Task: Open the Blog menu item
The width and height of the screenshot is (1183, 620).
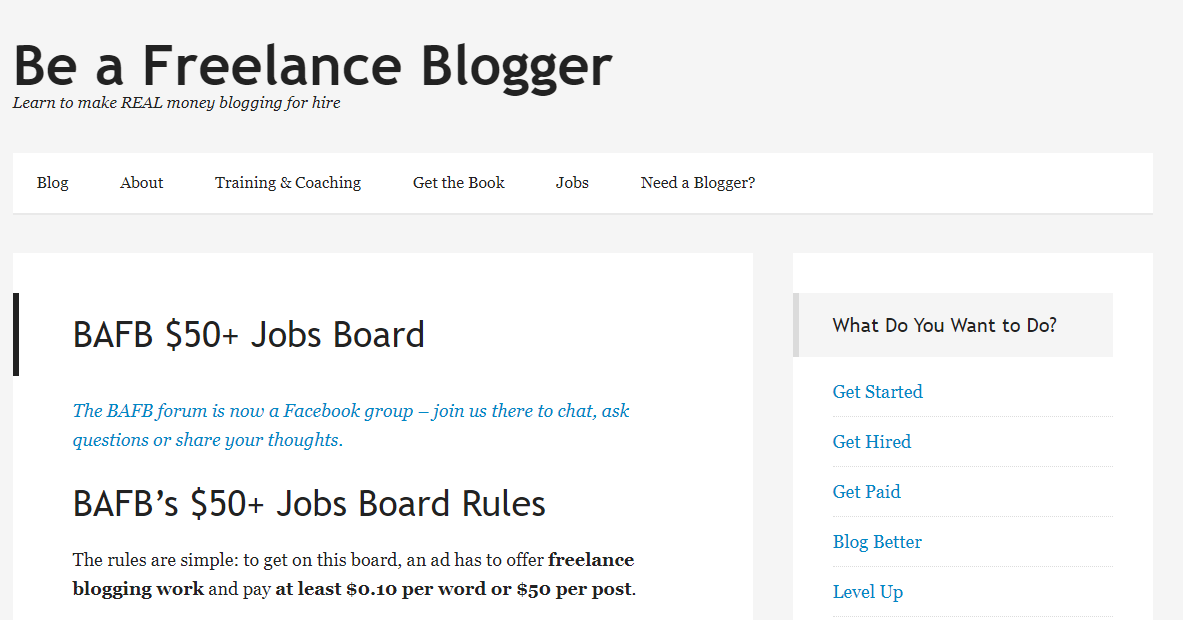Action: 52,182
